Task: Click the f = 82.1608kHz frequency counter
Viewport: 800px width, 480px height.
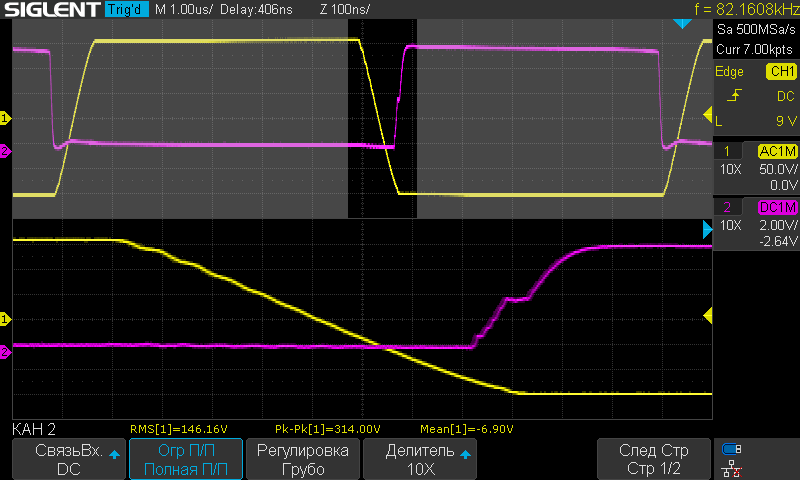Action: [747, 9]
